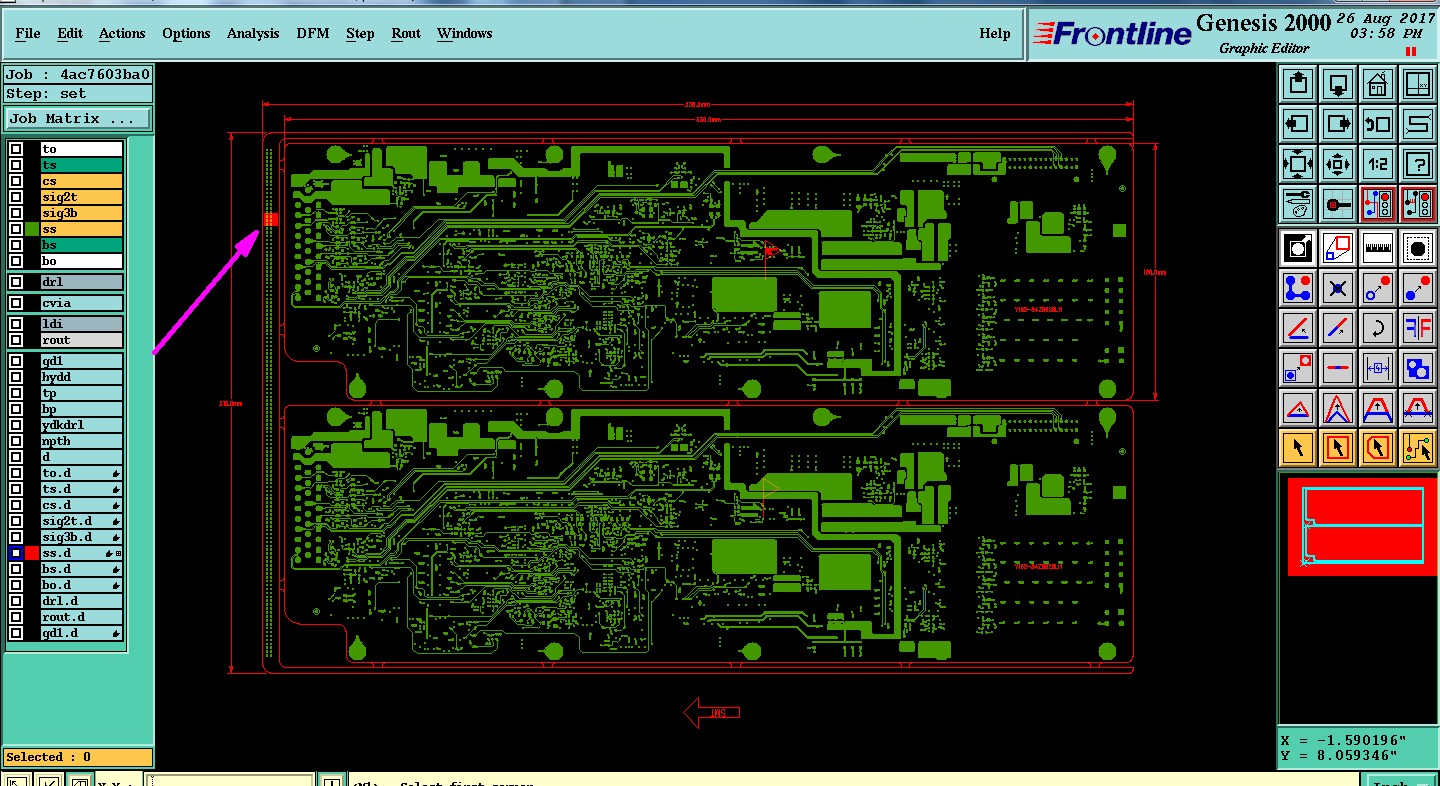The image size is (1440, 786).
Task: Click the mirror F flip icon
Action: (x=1418, y=327)
